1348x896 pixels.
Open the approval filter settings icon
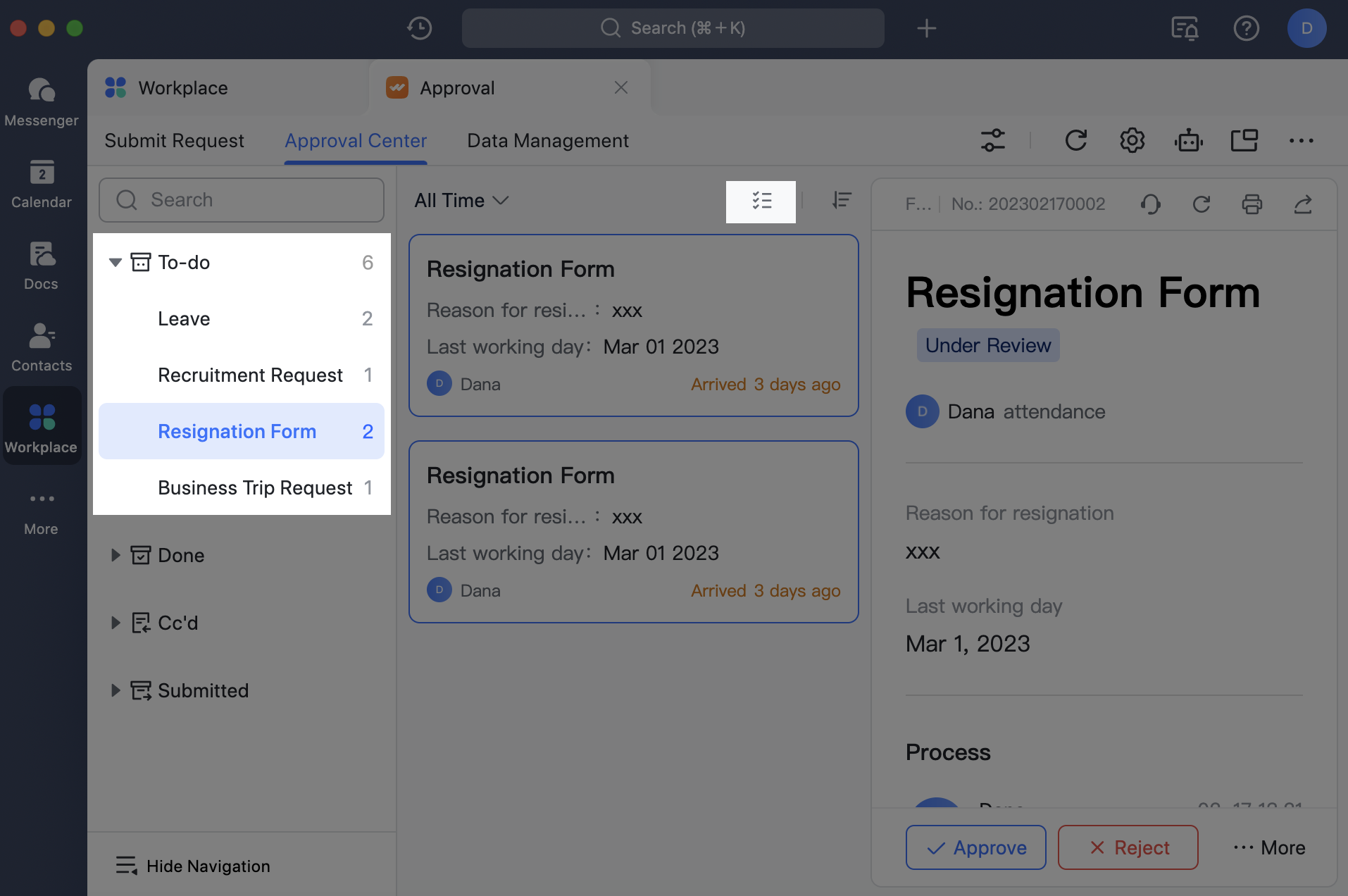(x=992, y=140)
